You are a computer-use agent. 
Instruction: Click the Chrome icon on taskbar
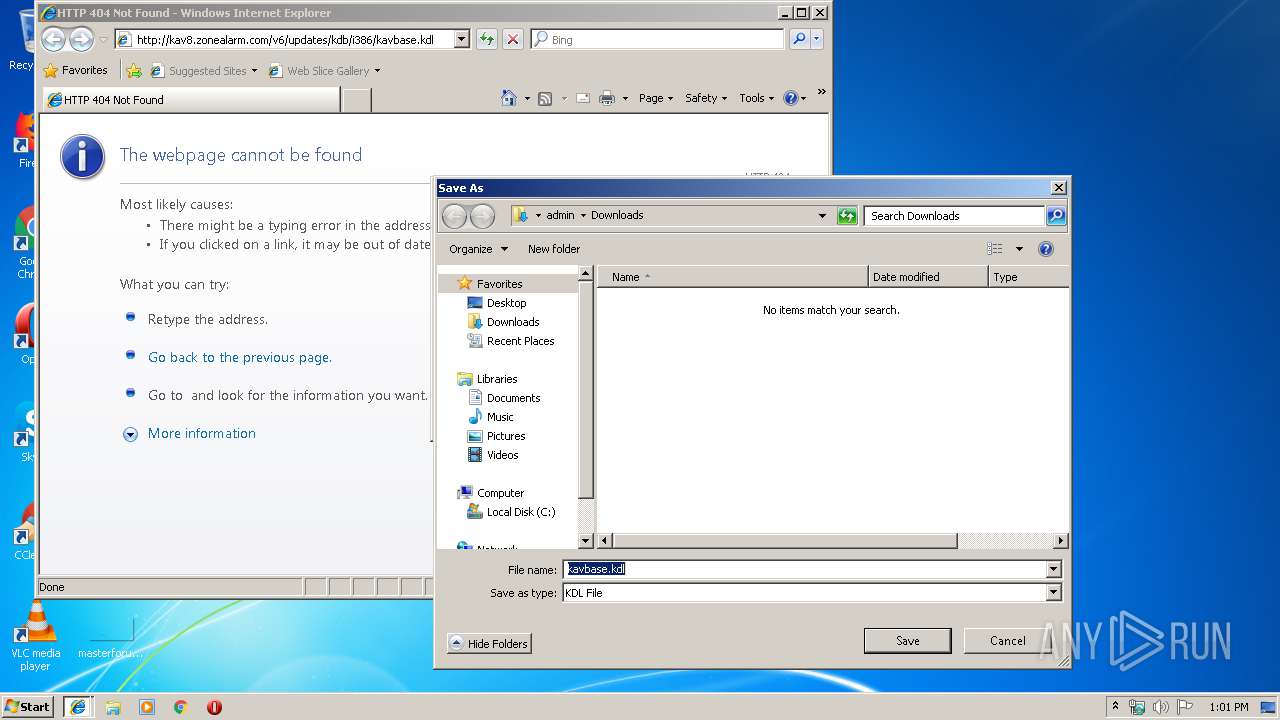coord(180,707)
